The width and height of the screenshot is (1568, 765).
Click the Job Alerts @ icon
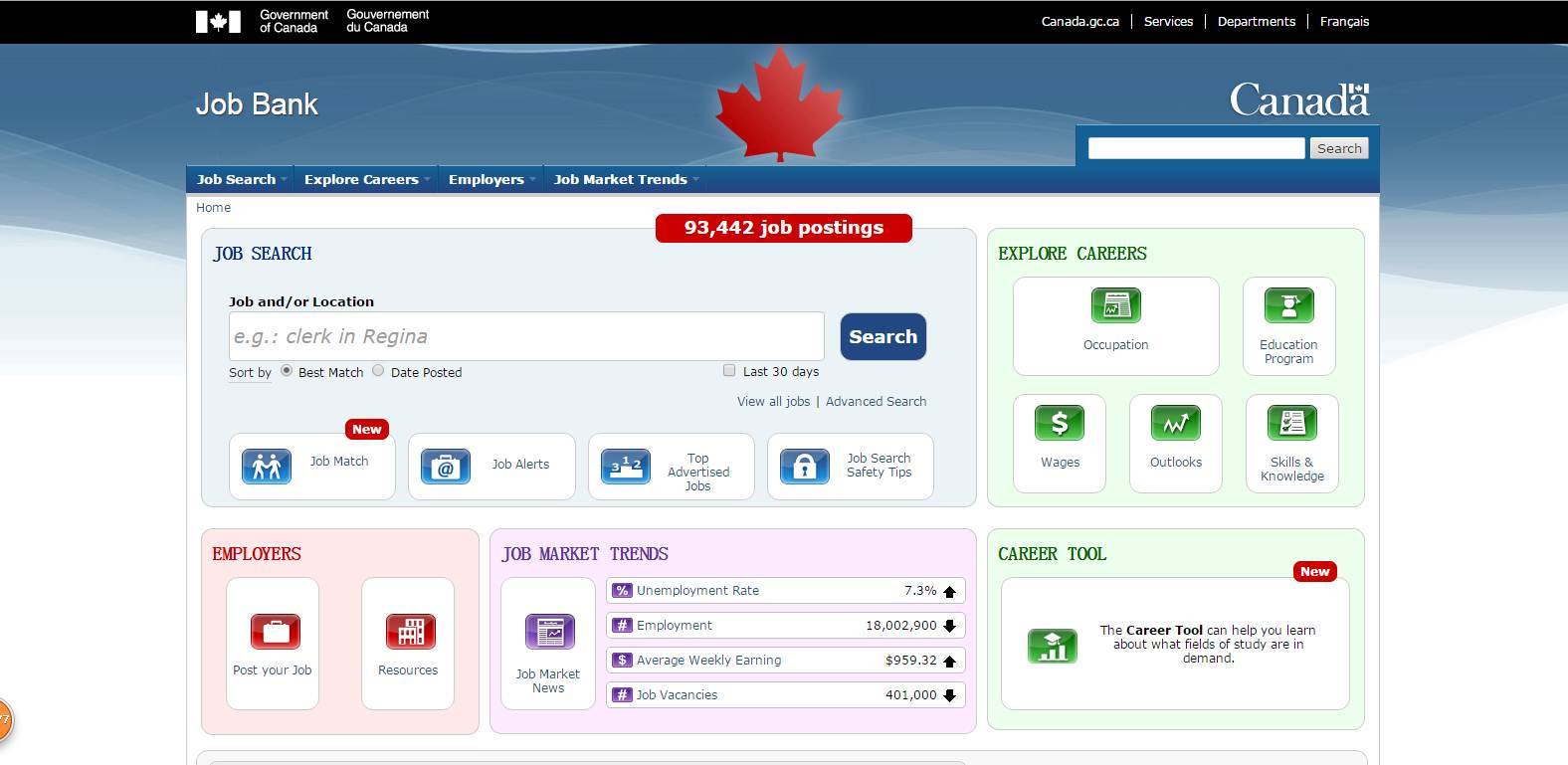click(446, 466)
